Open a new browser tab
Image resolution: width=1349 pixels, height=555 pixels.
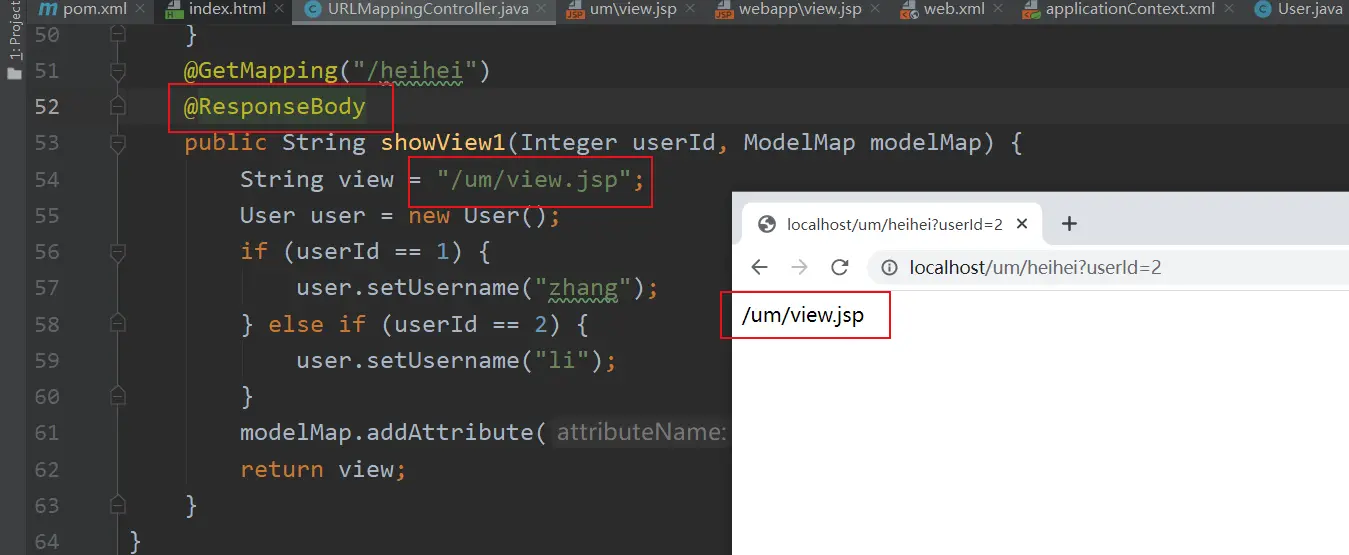(x=1069, y=224)
